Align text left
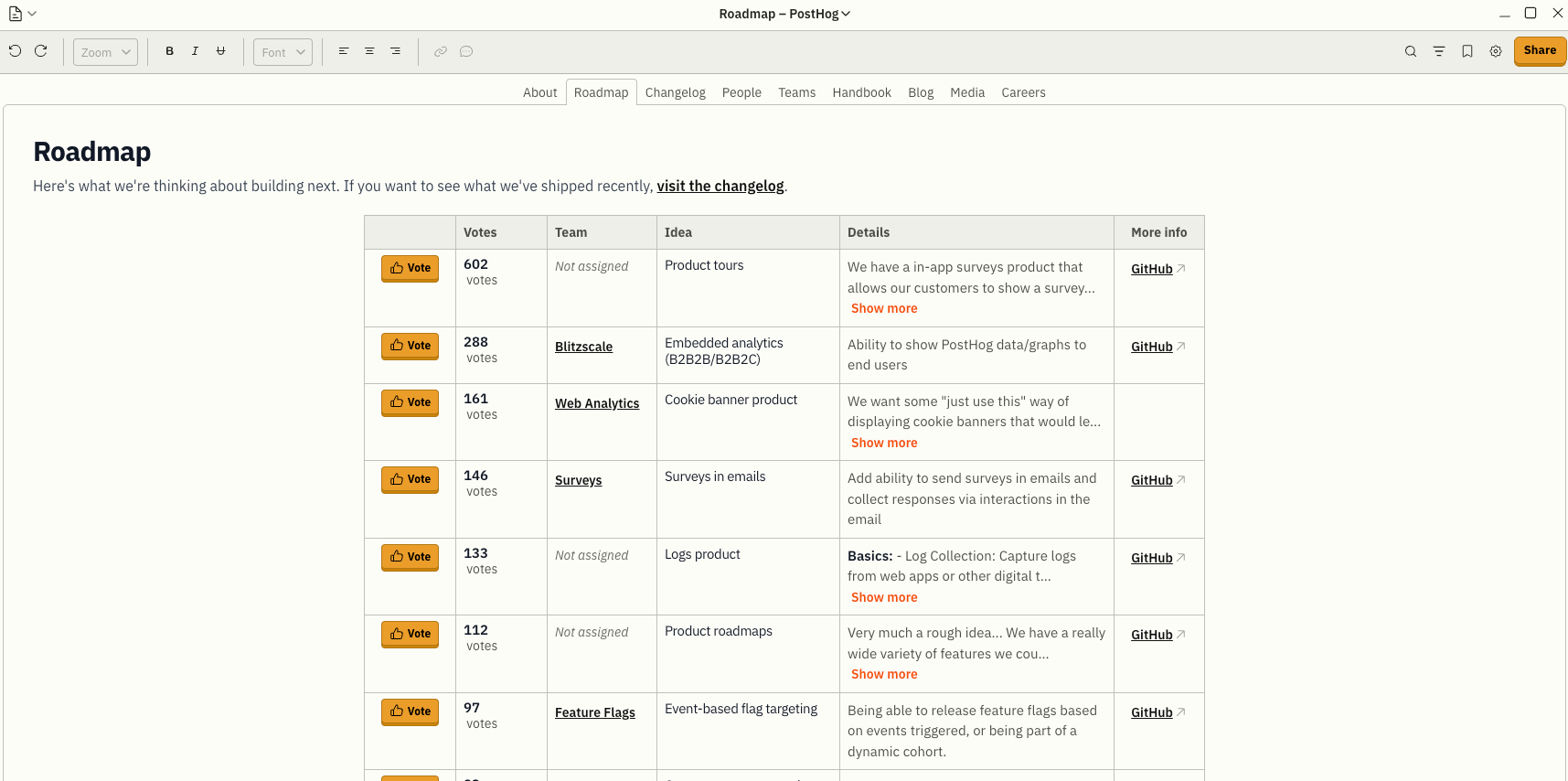Viewport: 1568px width, 781px height. (x=344, y=51)
